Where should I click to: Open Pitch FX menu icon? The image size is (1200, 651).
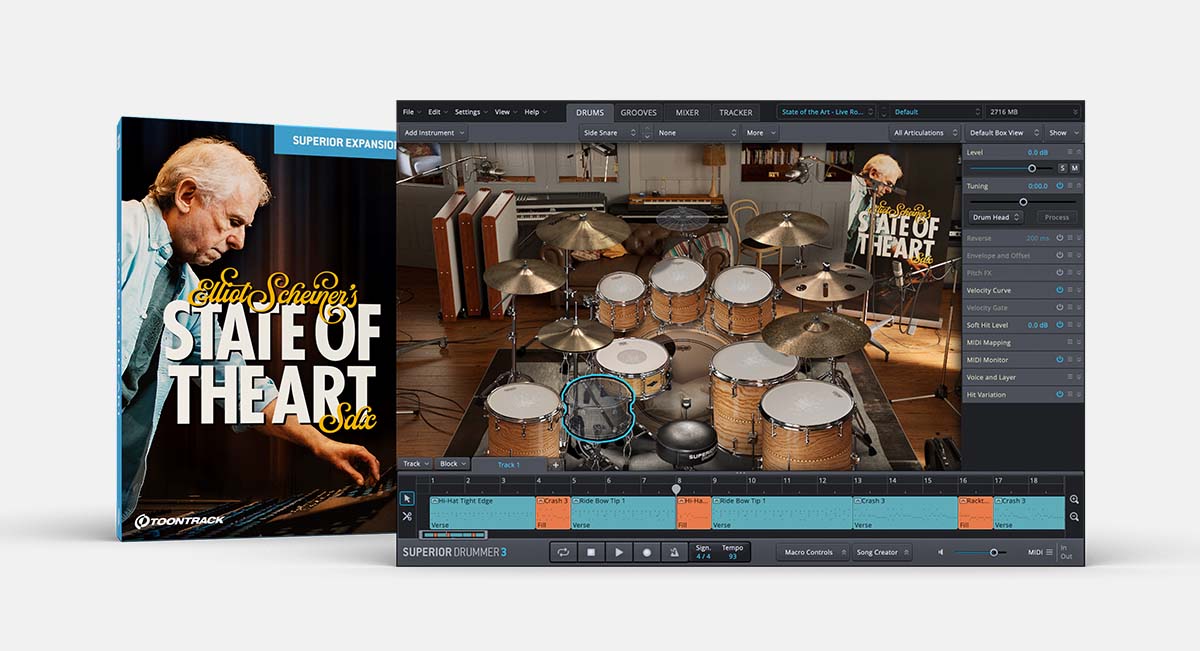pyautogui.click(x=1070, y=272)
